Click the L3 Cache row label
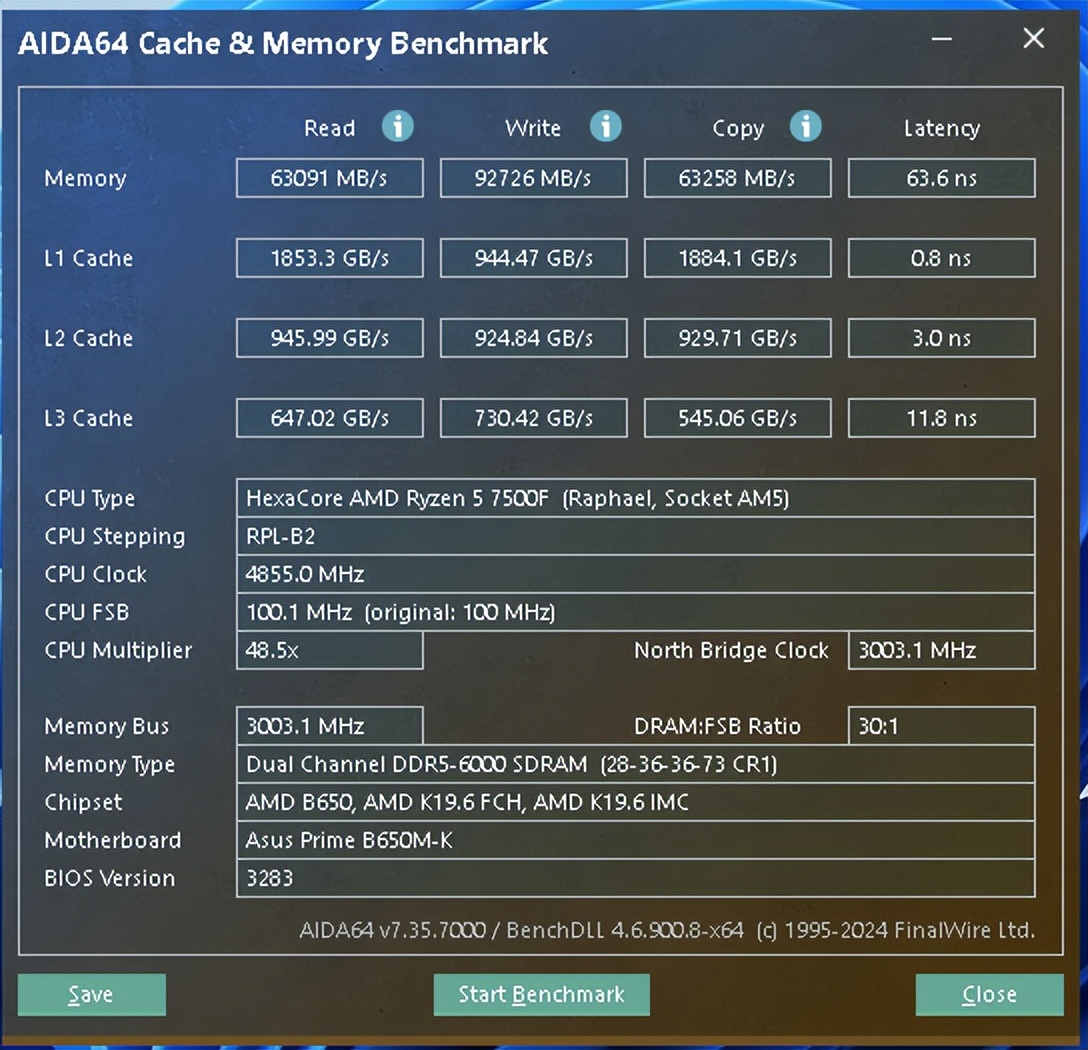This screenshot has width=1088, height=1050. coord(89,418)
